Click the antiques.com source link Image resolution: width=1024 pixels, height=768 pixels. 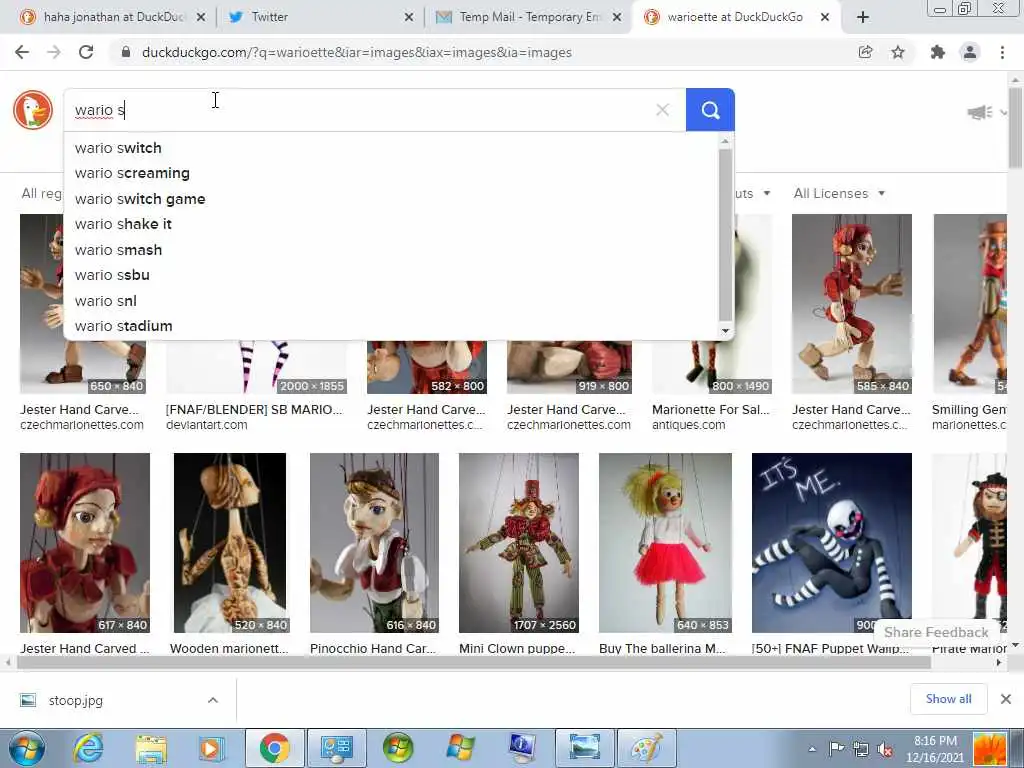tap(688, 425)
